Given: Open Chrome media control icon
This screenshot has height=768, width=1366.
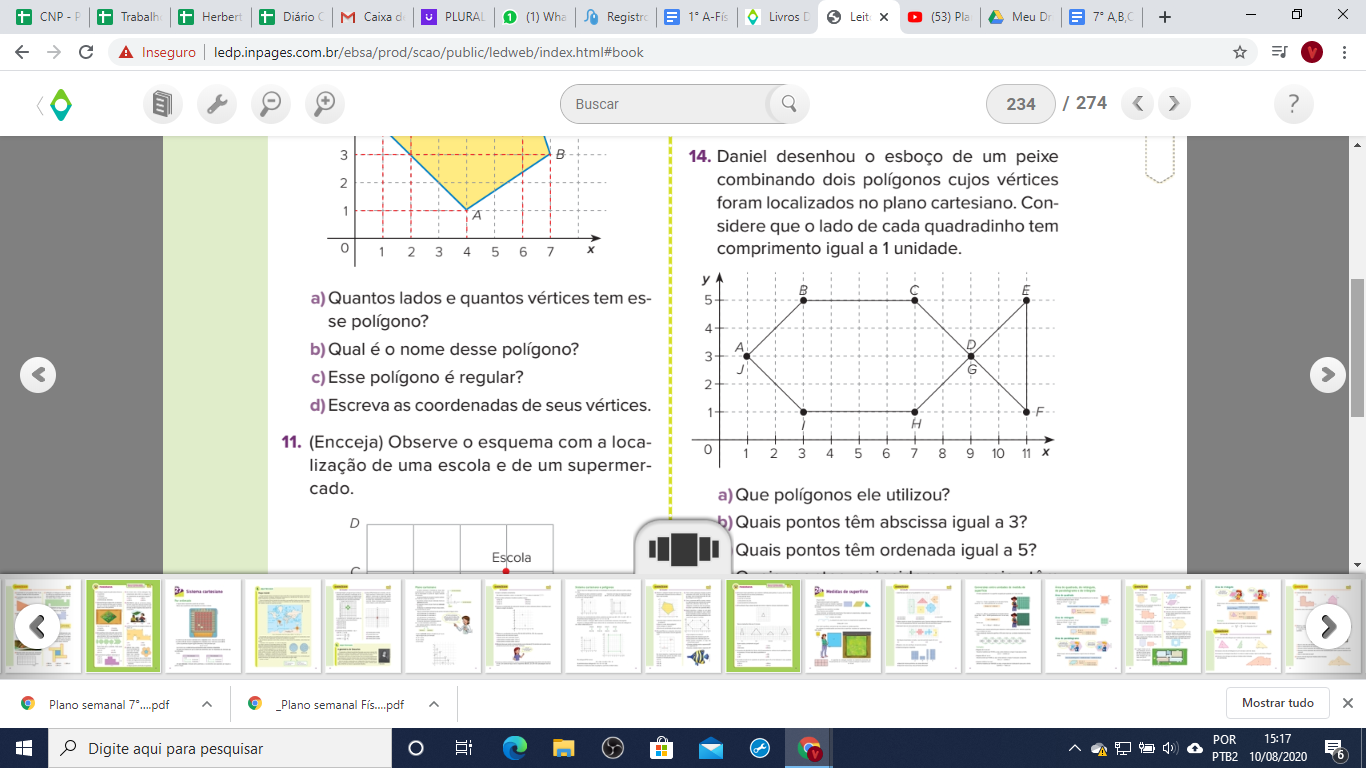Looking at the screenshot, I should tap(1278, 52).
